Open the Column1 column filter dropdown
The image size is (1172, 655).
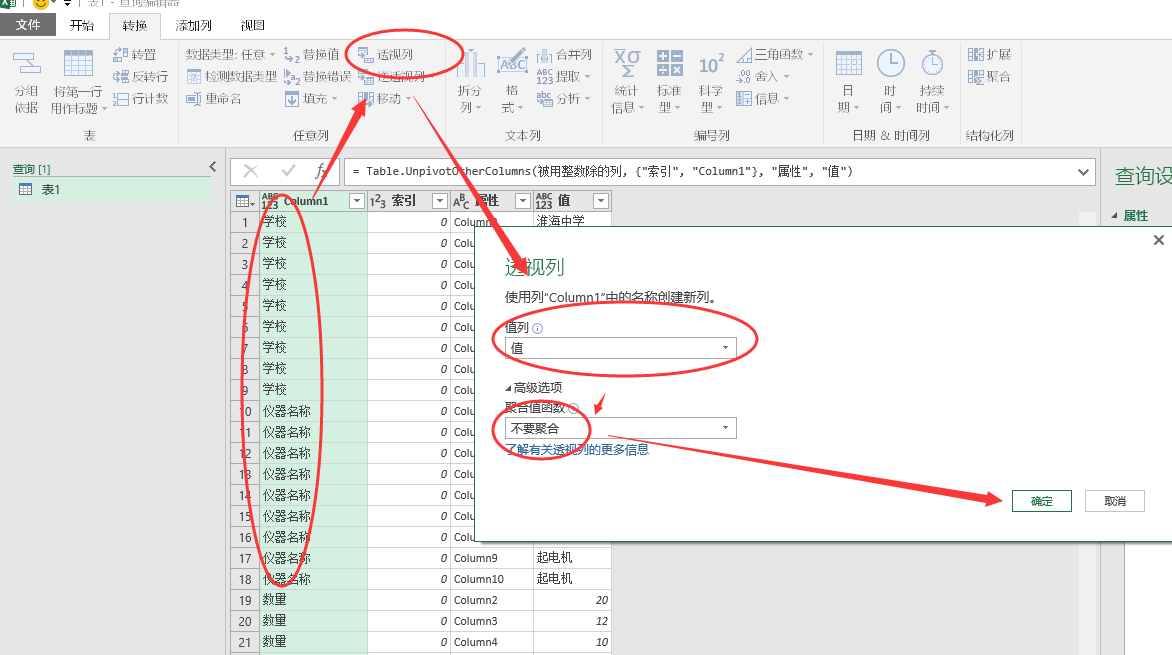(357, 200)
